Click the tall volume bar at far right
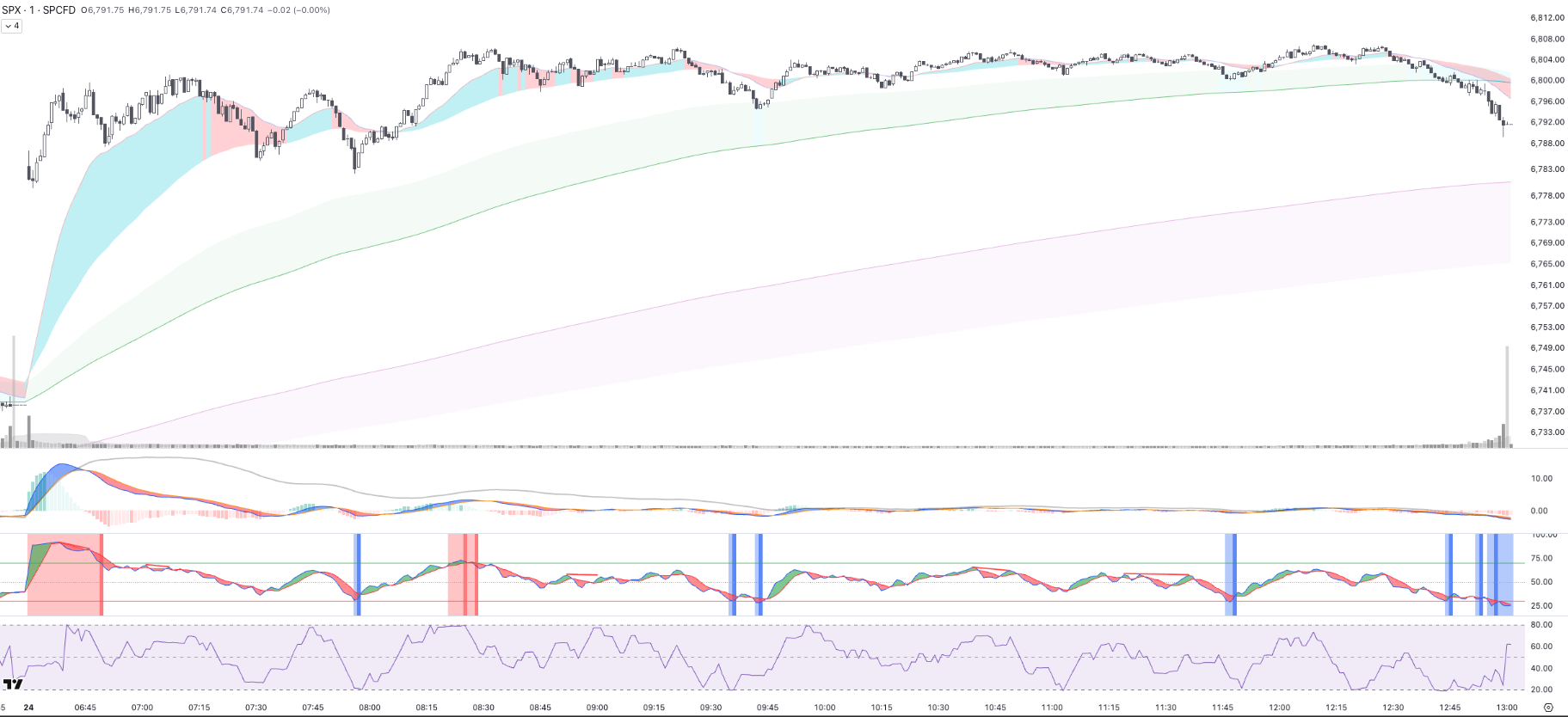Image resolution: width=1568 pixels, height=717 pixels. coord(1507,395)
